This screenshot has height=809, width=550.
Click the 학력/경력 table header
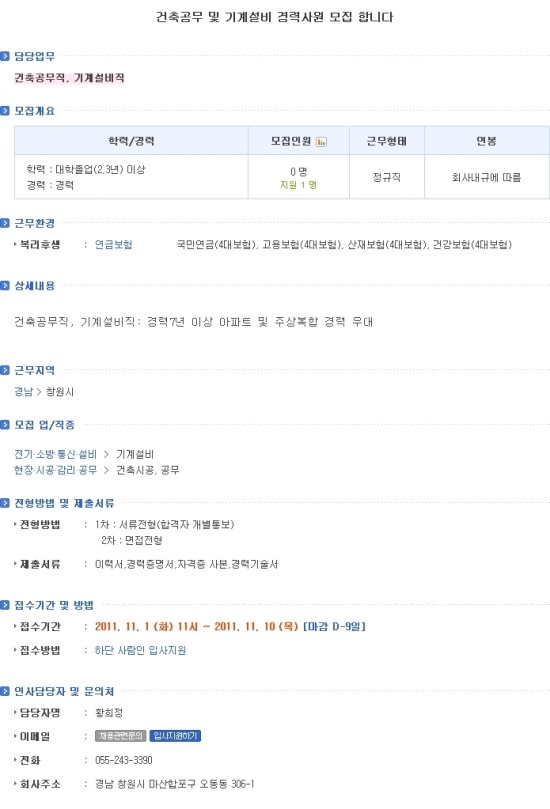[131, 141]
